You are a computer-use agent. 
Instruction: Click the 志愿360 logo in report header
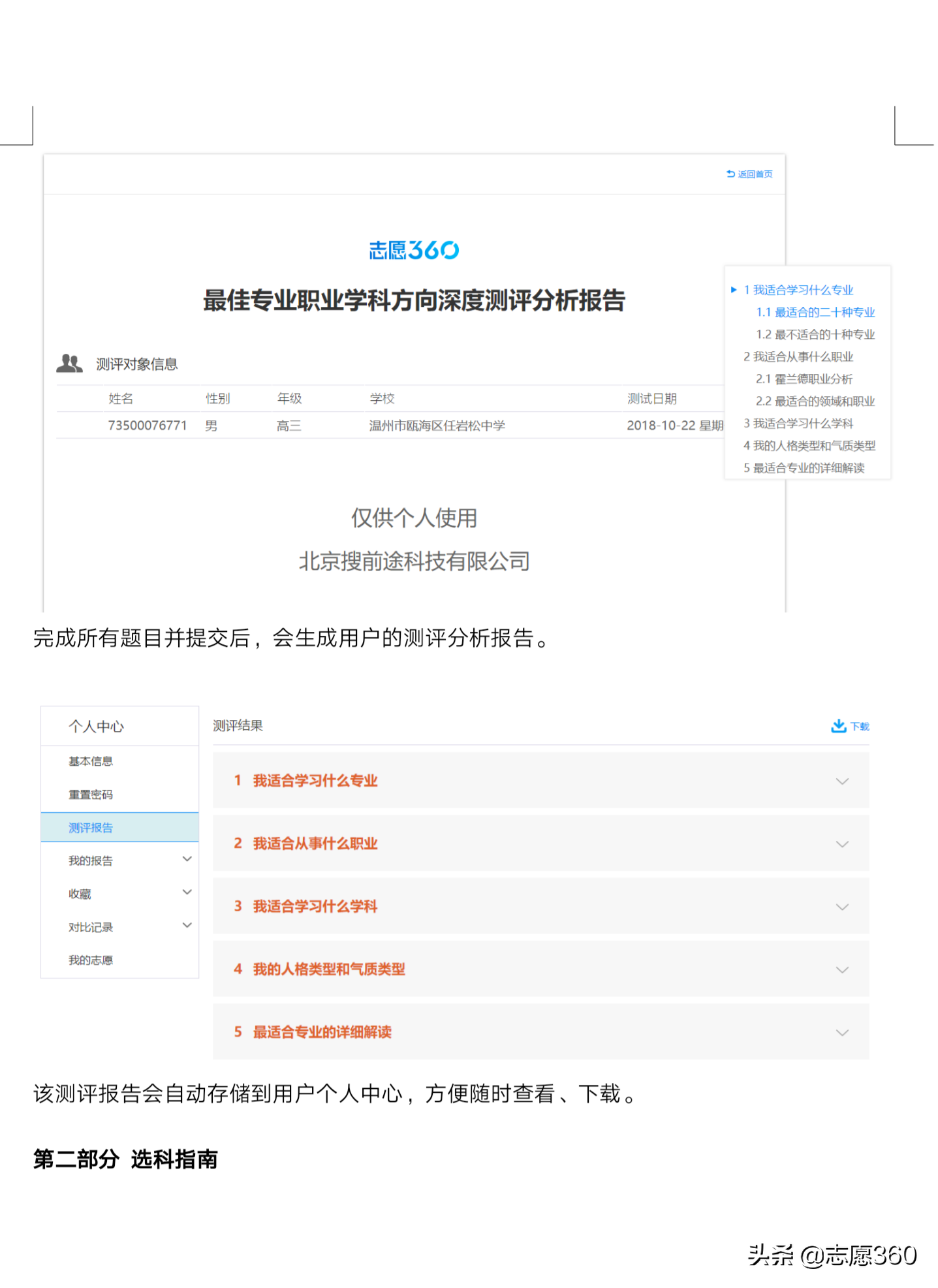(x=415, y=251)
